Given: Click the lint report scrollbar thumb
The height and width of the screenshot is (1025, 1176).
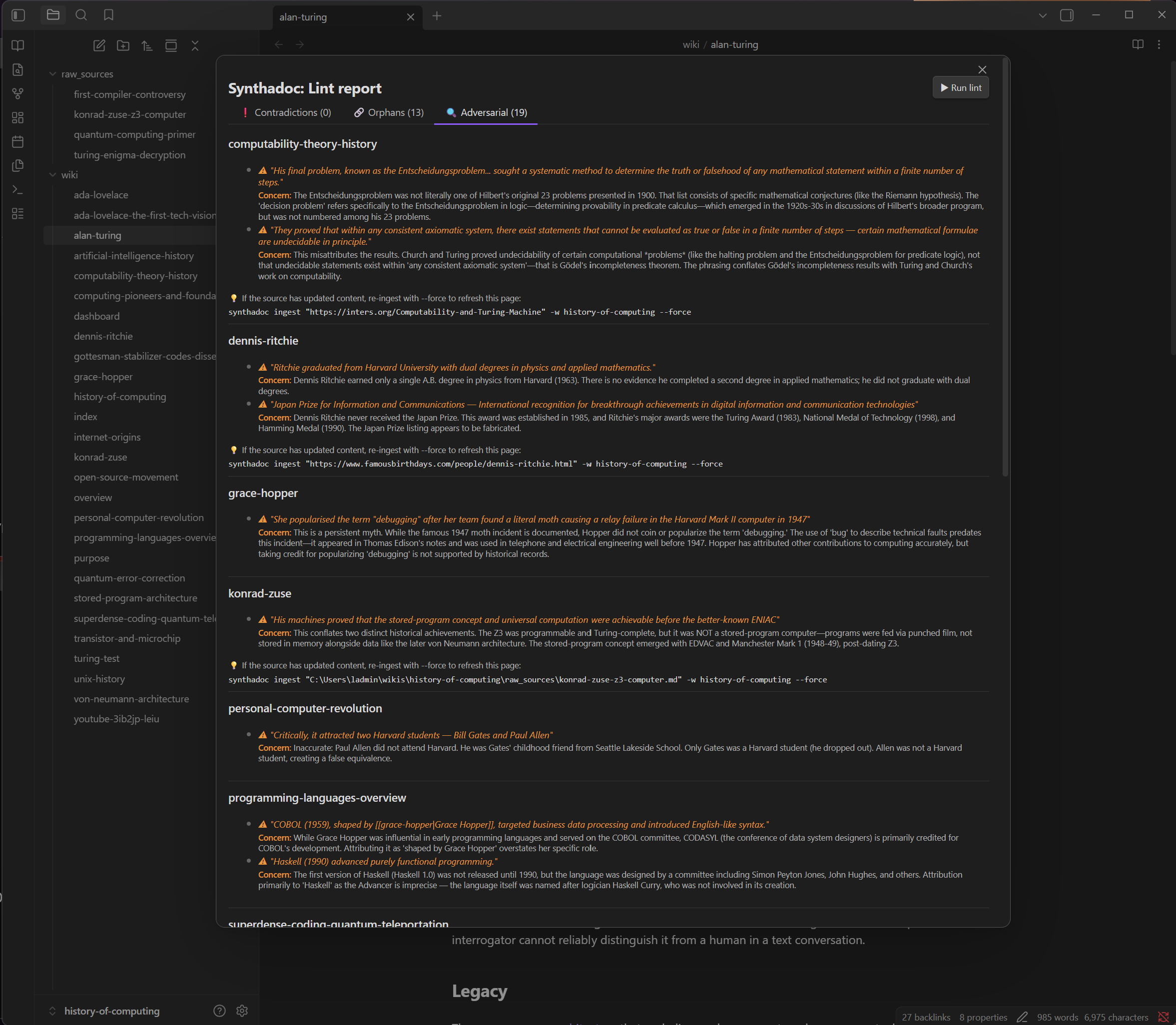Looking at the screenshot, I should pyautogui.click(x=1005, y=267).
